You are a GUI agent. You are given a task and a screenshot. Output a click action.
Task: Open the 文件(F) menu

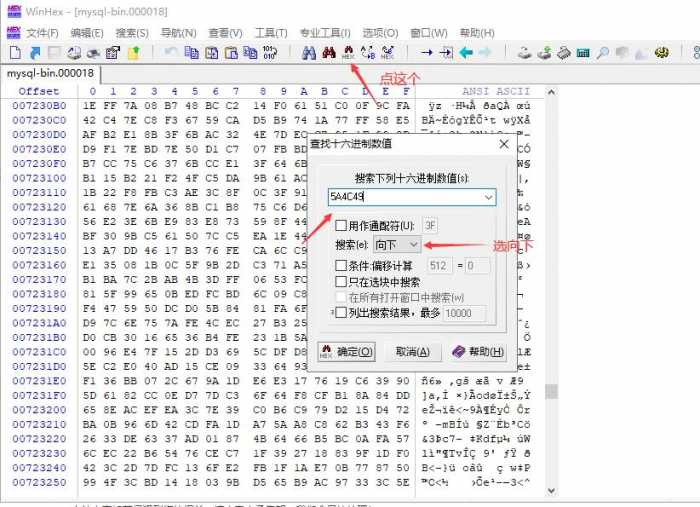coord(42,33)
